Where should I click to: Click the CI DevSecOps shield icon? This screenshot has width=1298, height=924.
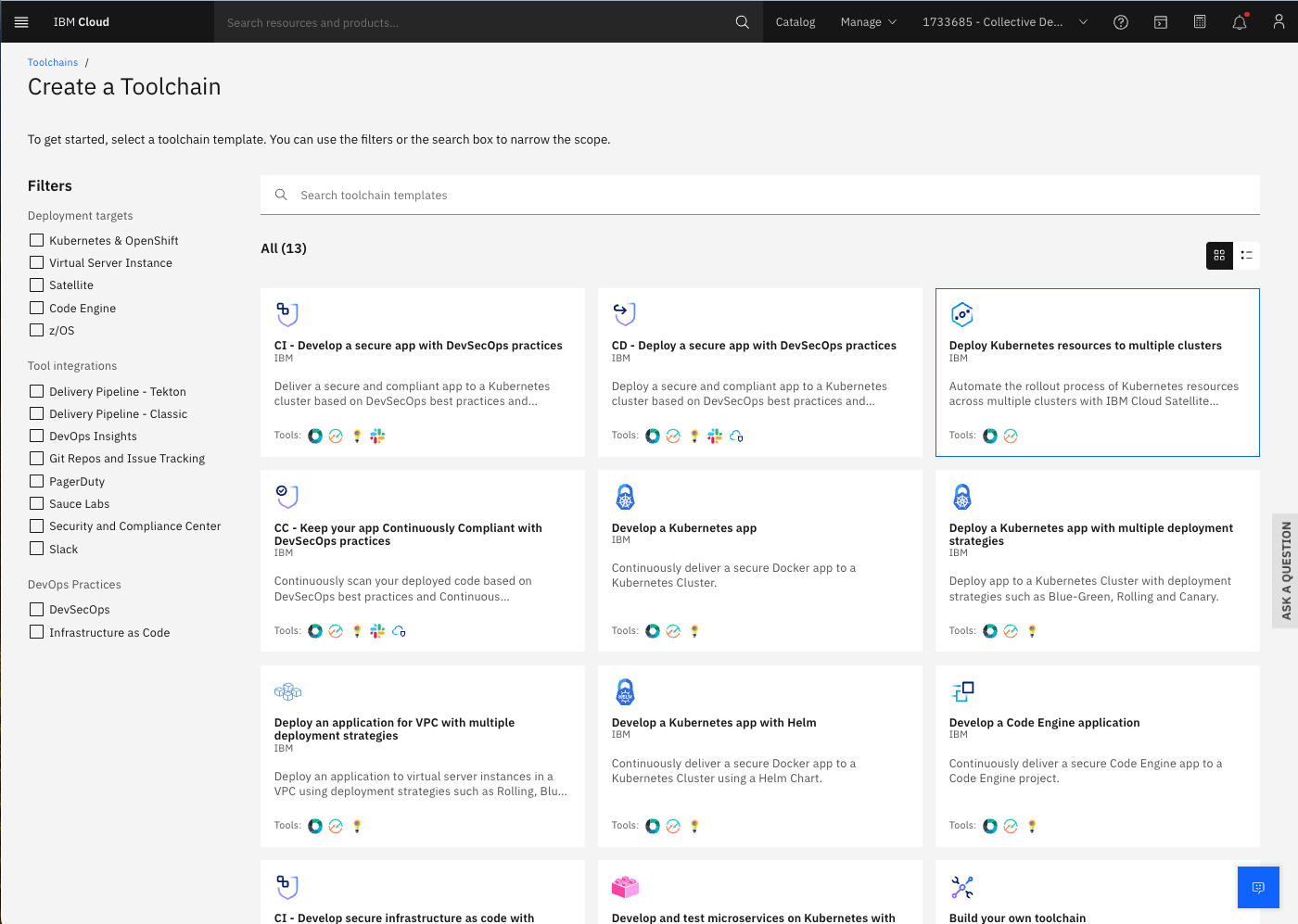click(x=287, y=314)
